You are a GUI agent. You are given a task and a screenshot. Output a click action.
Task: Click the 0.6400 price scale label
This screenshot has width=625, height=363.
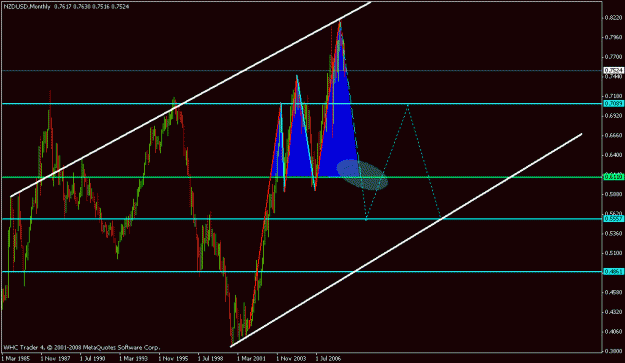pos(613,155)
